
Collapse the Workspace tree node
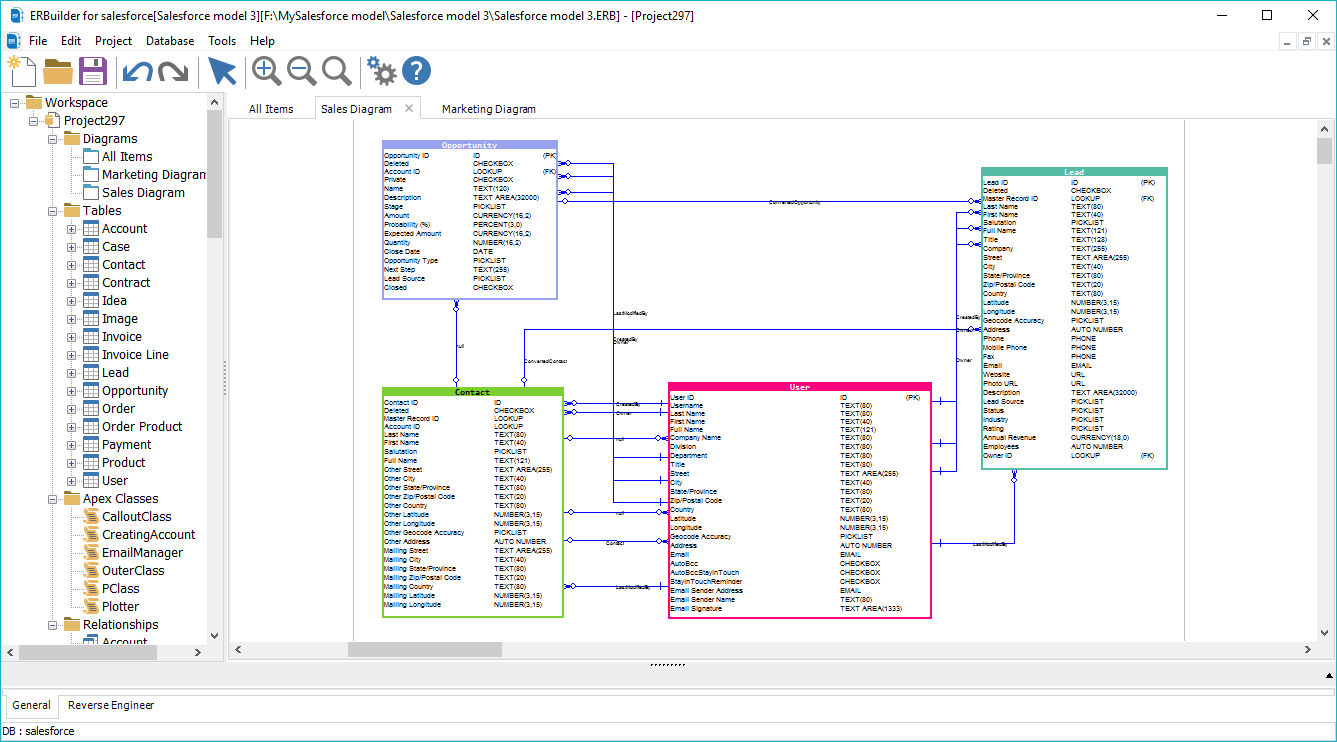click(14, 103)
